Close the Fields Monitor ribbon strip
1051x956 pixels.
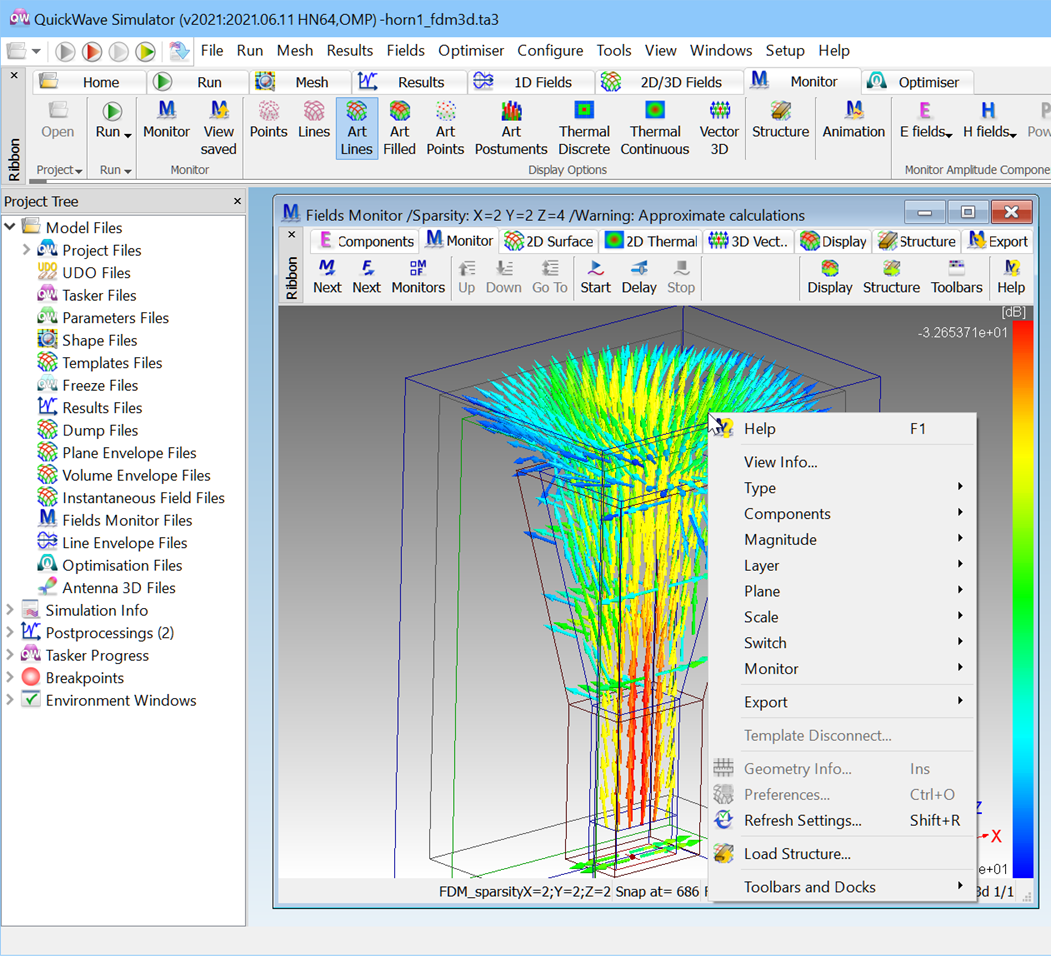point(292,235)
